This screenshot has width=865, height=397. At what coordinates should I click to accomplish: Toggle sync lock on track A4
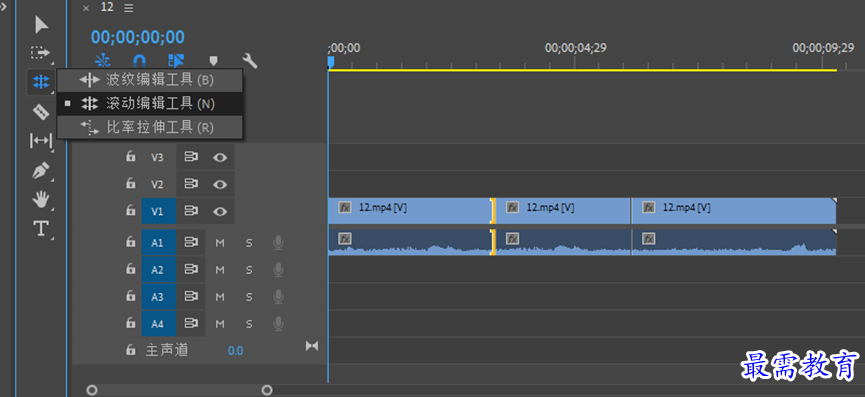tap(191, 323)
